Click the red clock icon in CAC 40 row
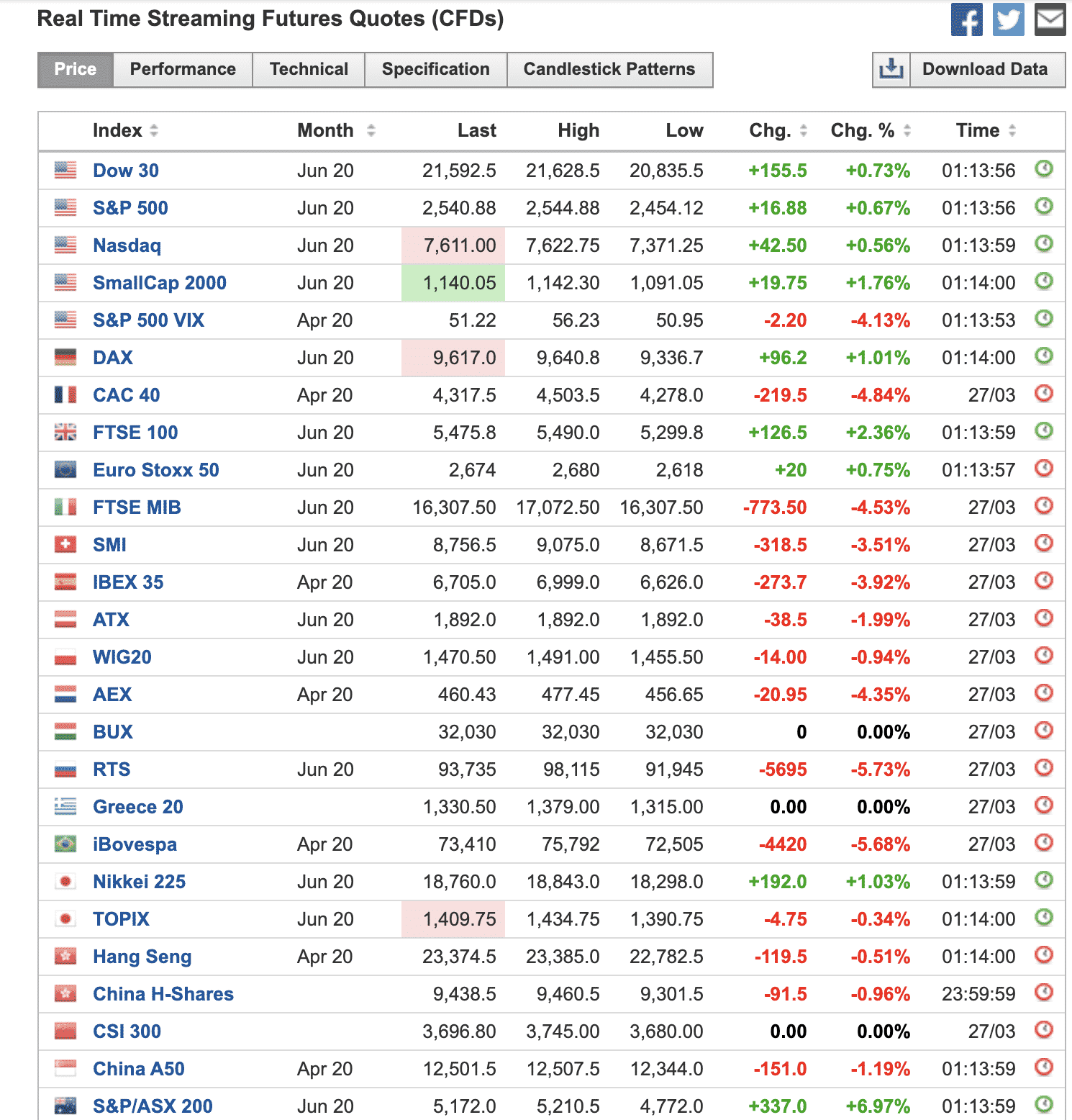The width and height of the screenshot is (1072, 1120). [1044, 394]
